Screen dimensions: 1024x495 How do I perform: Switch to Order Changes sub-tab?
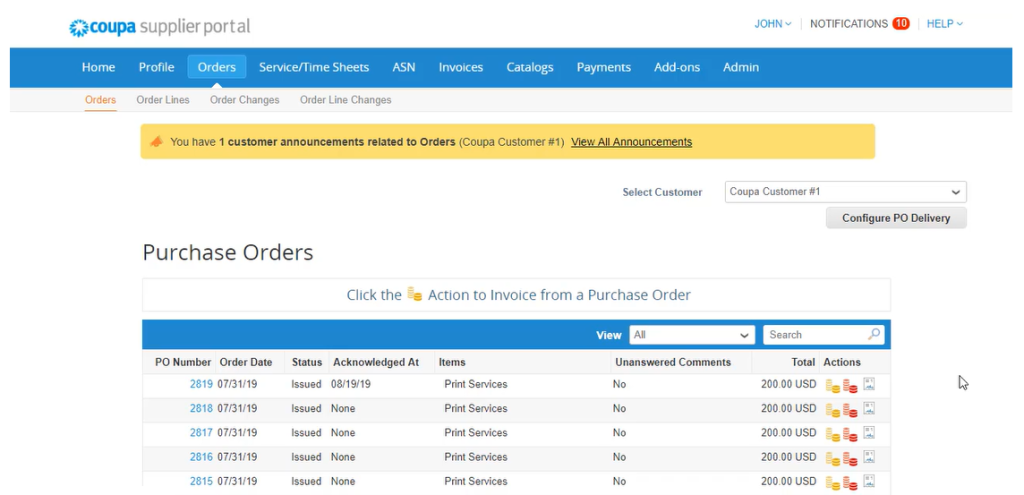pyautogui.click(x=245, y=100)
